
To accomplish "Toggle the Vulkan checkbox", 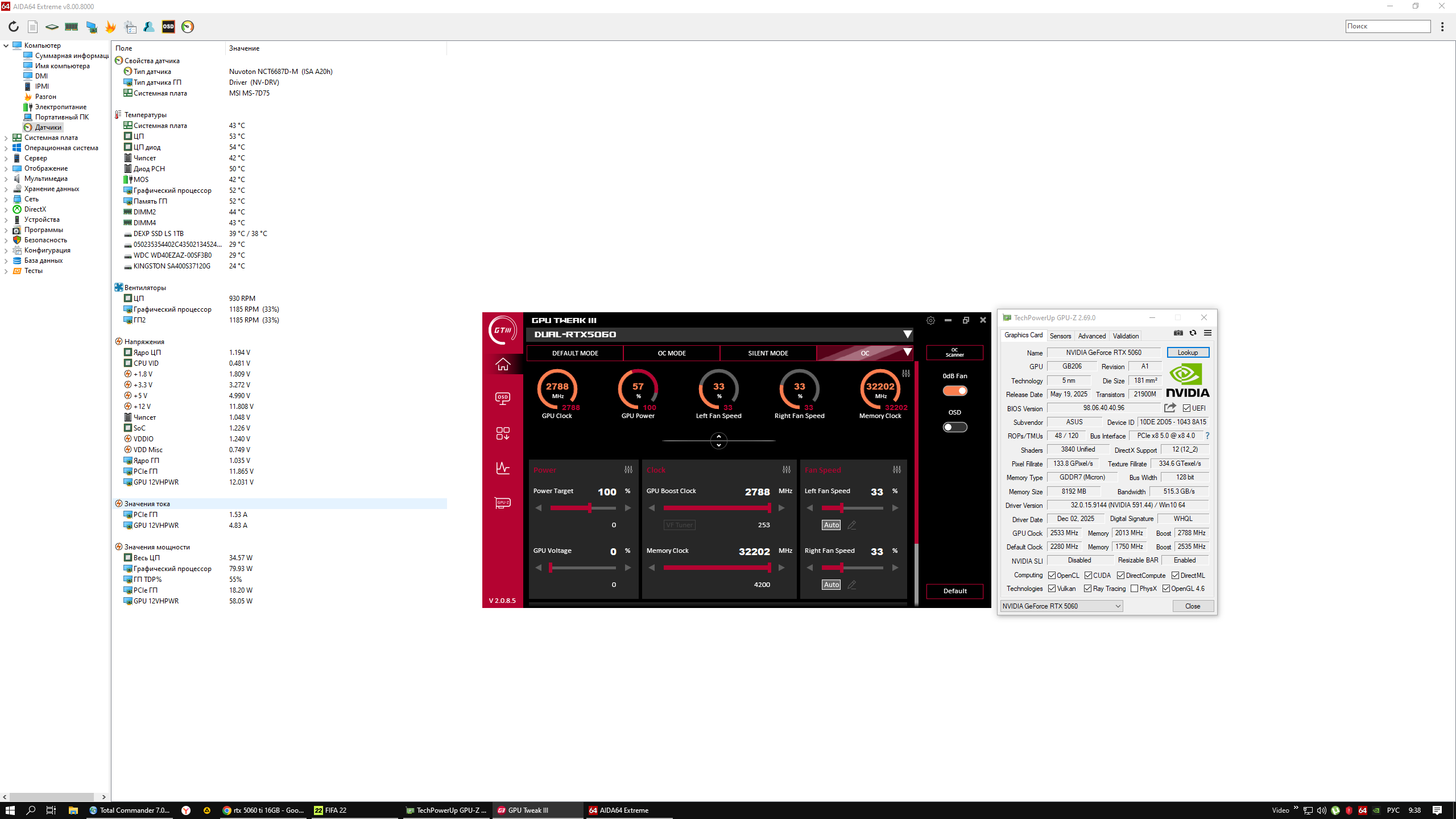I will coord(1052,589).
